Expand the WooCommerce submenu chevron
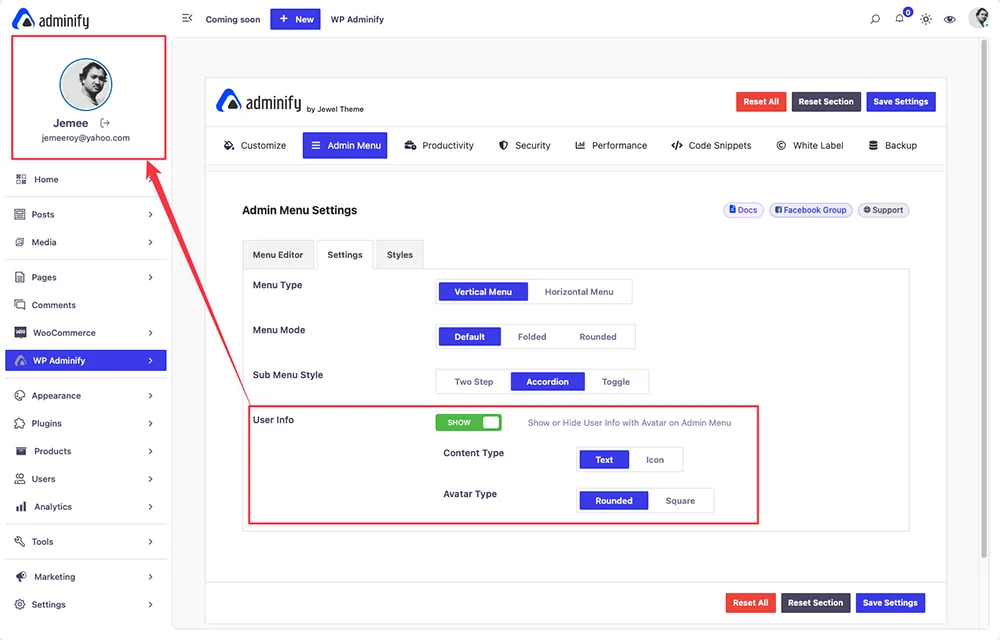1000x640 pixels. 151,333
